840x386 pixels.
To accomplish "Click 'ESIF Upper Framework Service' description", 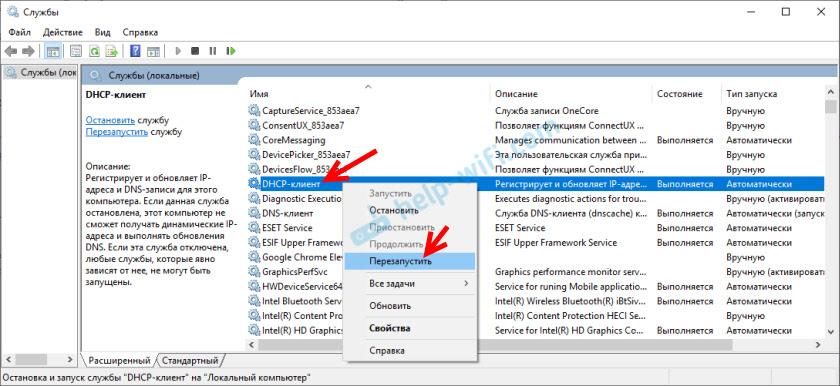I will 556,243.
